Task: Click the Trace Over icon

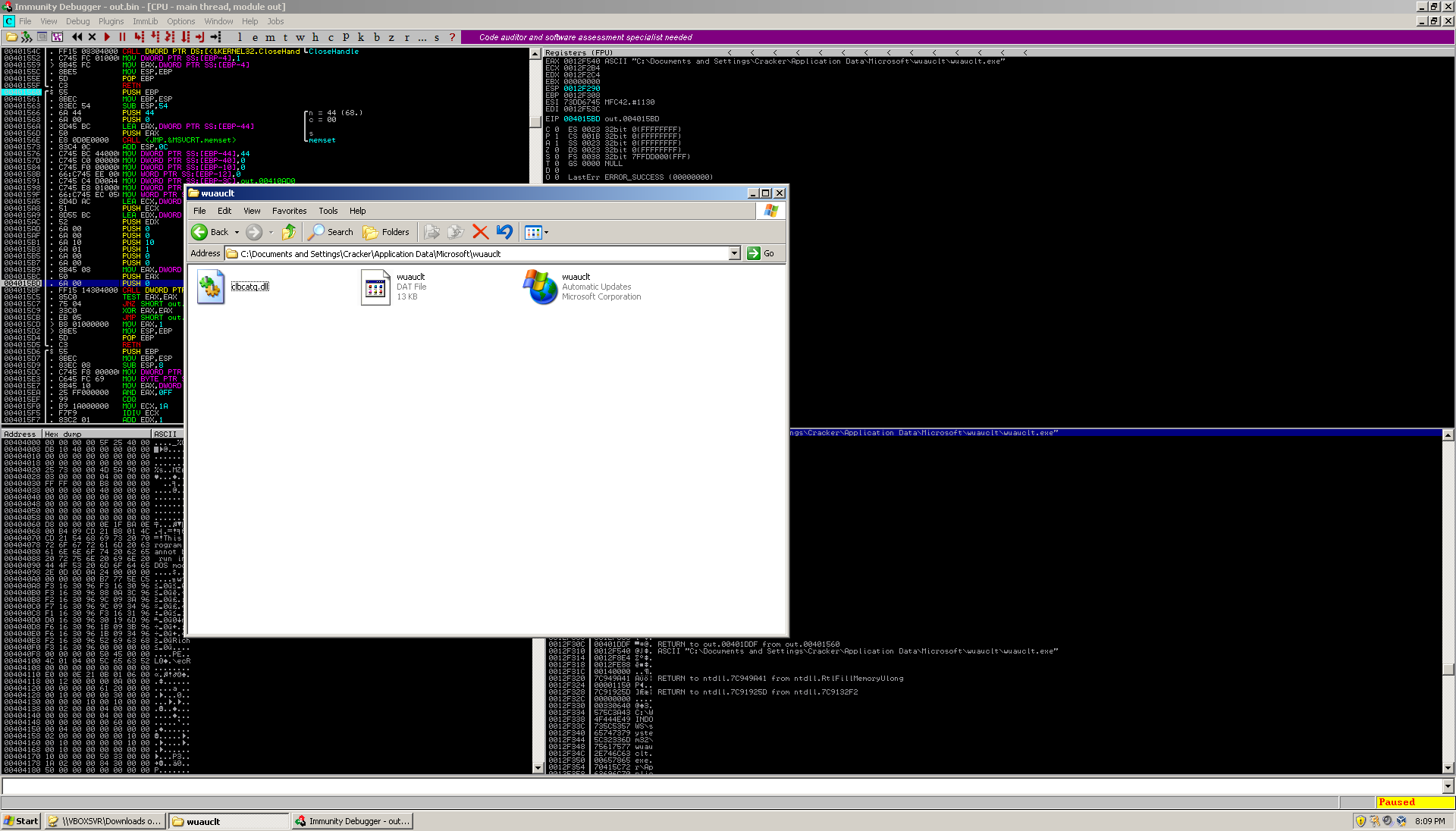Action: point(185,37)
